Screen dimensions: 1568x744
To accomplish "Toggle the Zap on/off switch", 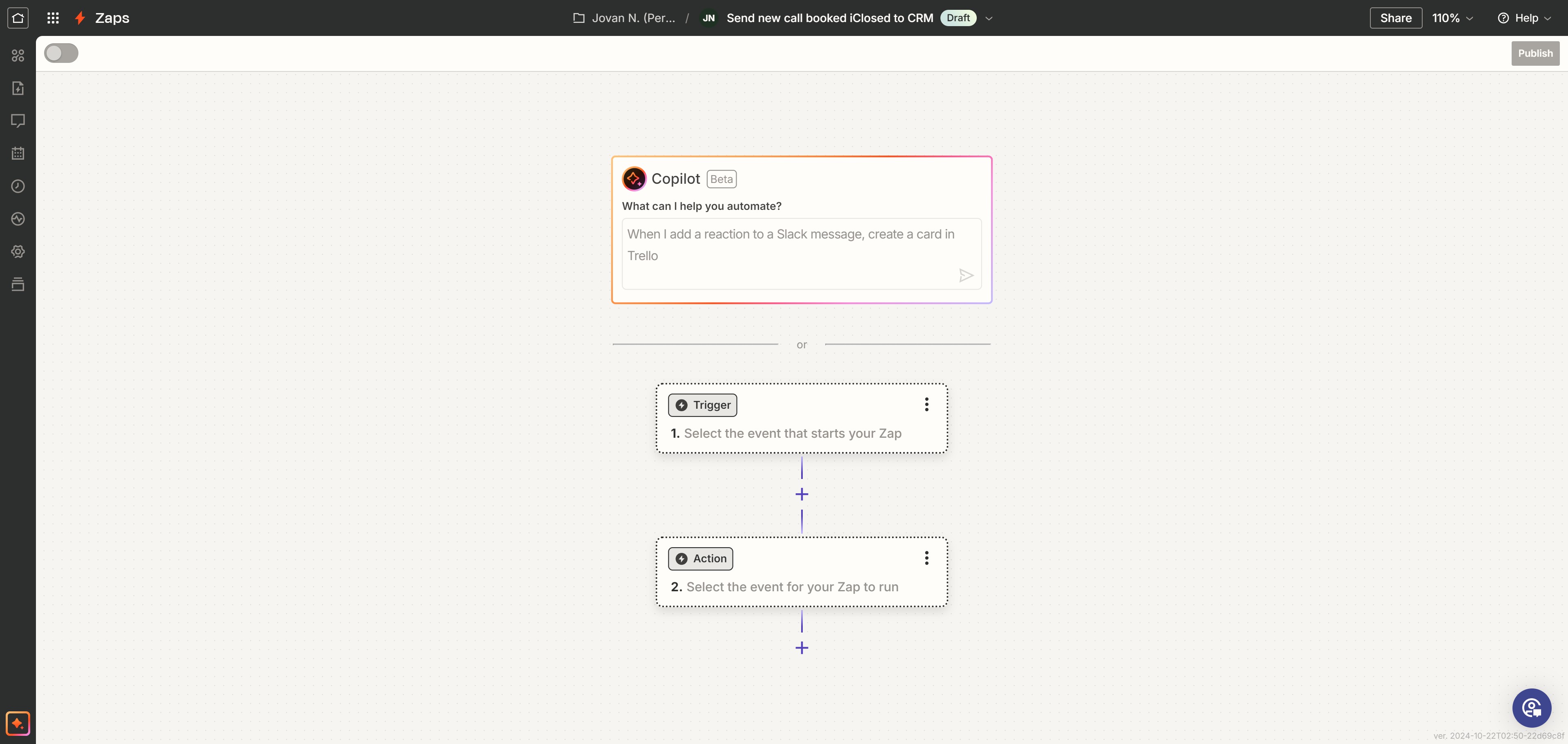I will [x=61, y=53].
